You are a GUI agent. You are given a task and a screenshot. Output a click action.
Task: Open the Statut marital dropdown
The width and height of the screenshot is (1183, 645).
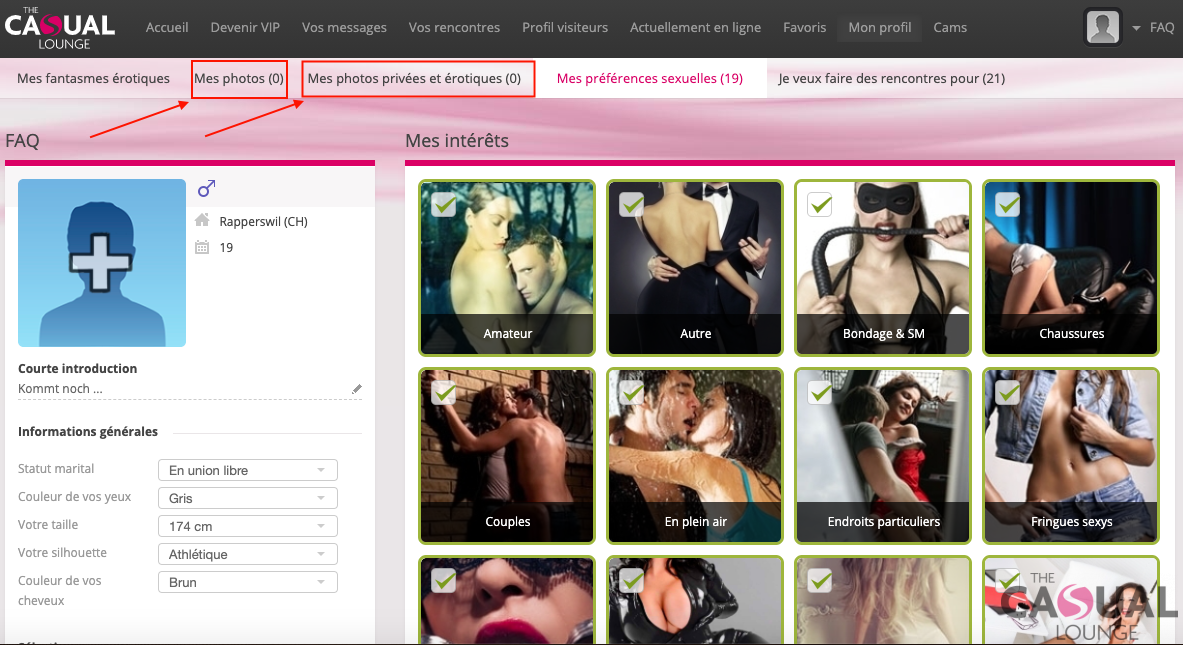(x=247, y=470)
